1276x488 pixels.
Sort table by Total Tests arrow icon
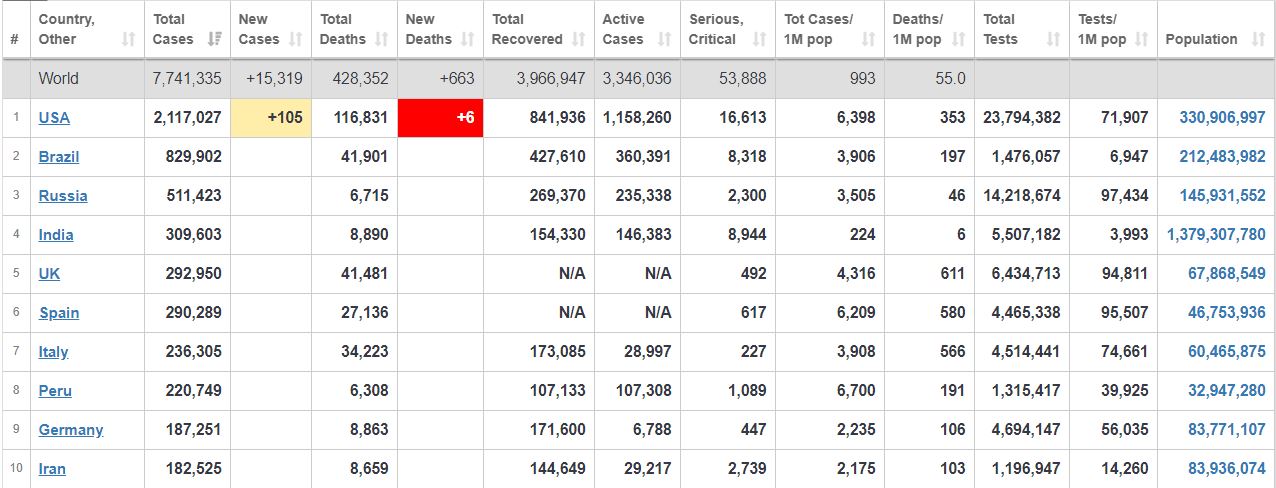click(1053, 39)
